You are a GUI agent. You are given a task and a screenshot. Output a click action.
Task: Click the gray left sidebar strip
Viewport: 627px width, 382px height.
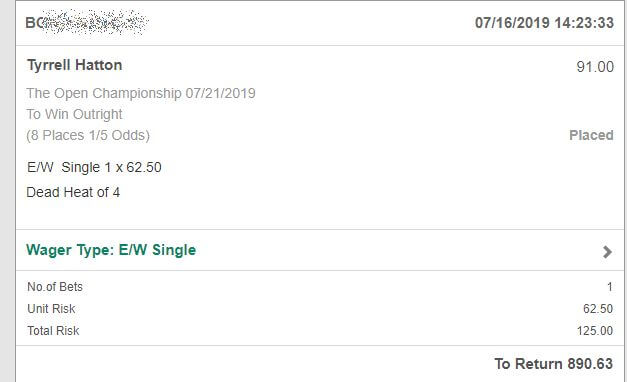pos(7,191)
